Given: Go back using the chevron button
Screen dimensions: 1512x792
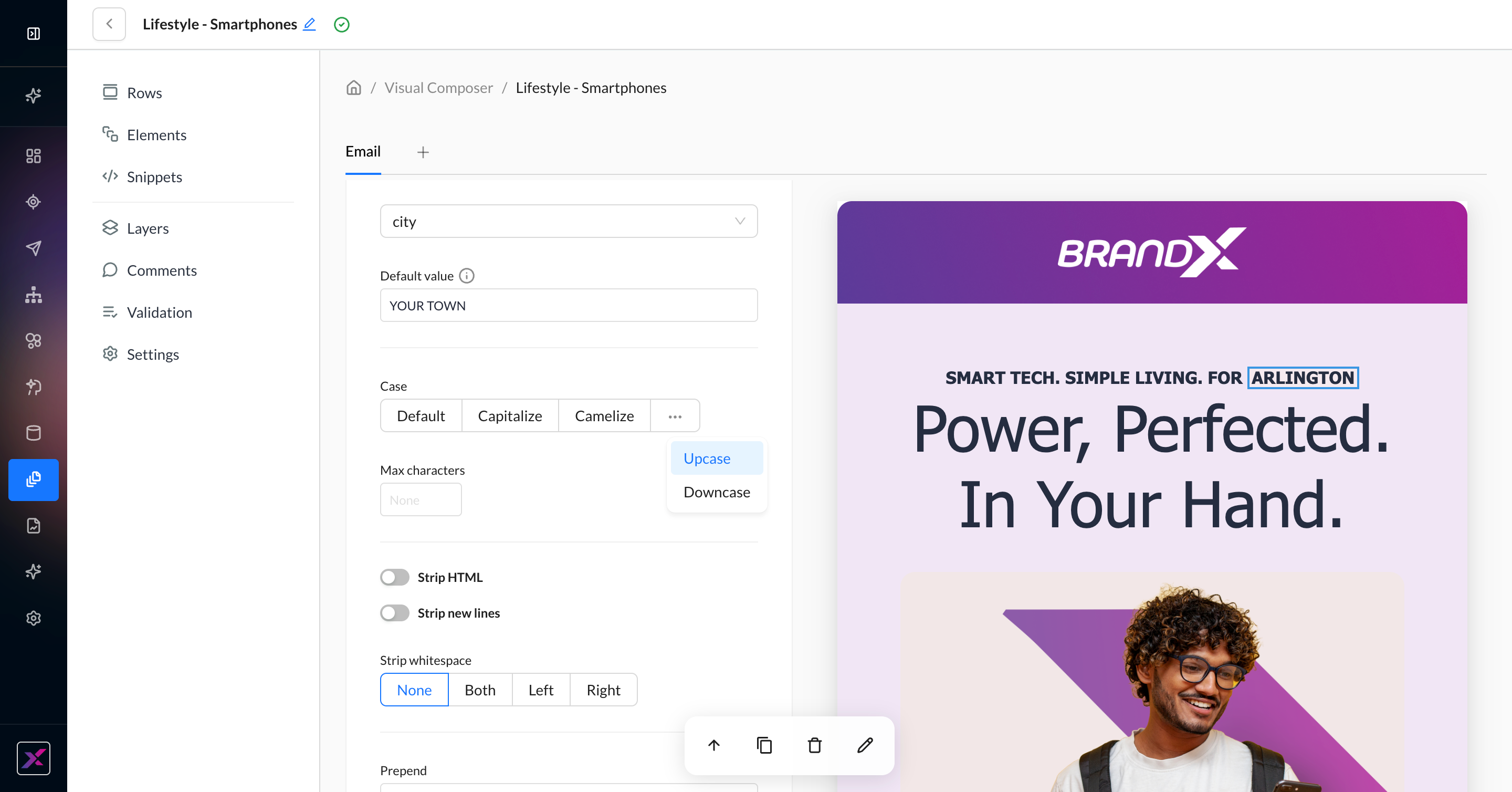Looking at the screenshot, I should [109, 24].
